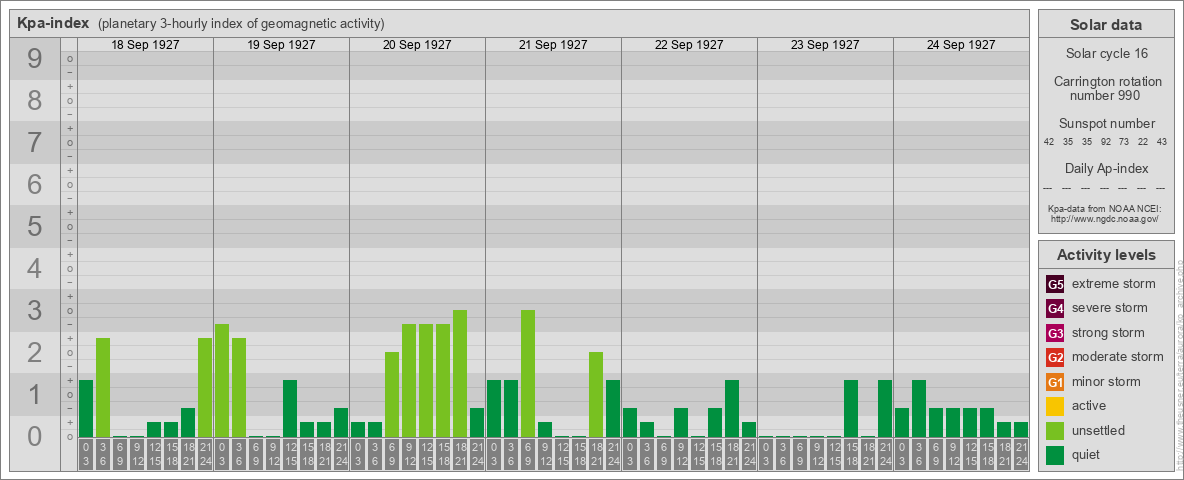Click the 'minor storm' legend label
This screenshot has width=1184, height=480.
pos(1106,381)
